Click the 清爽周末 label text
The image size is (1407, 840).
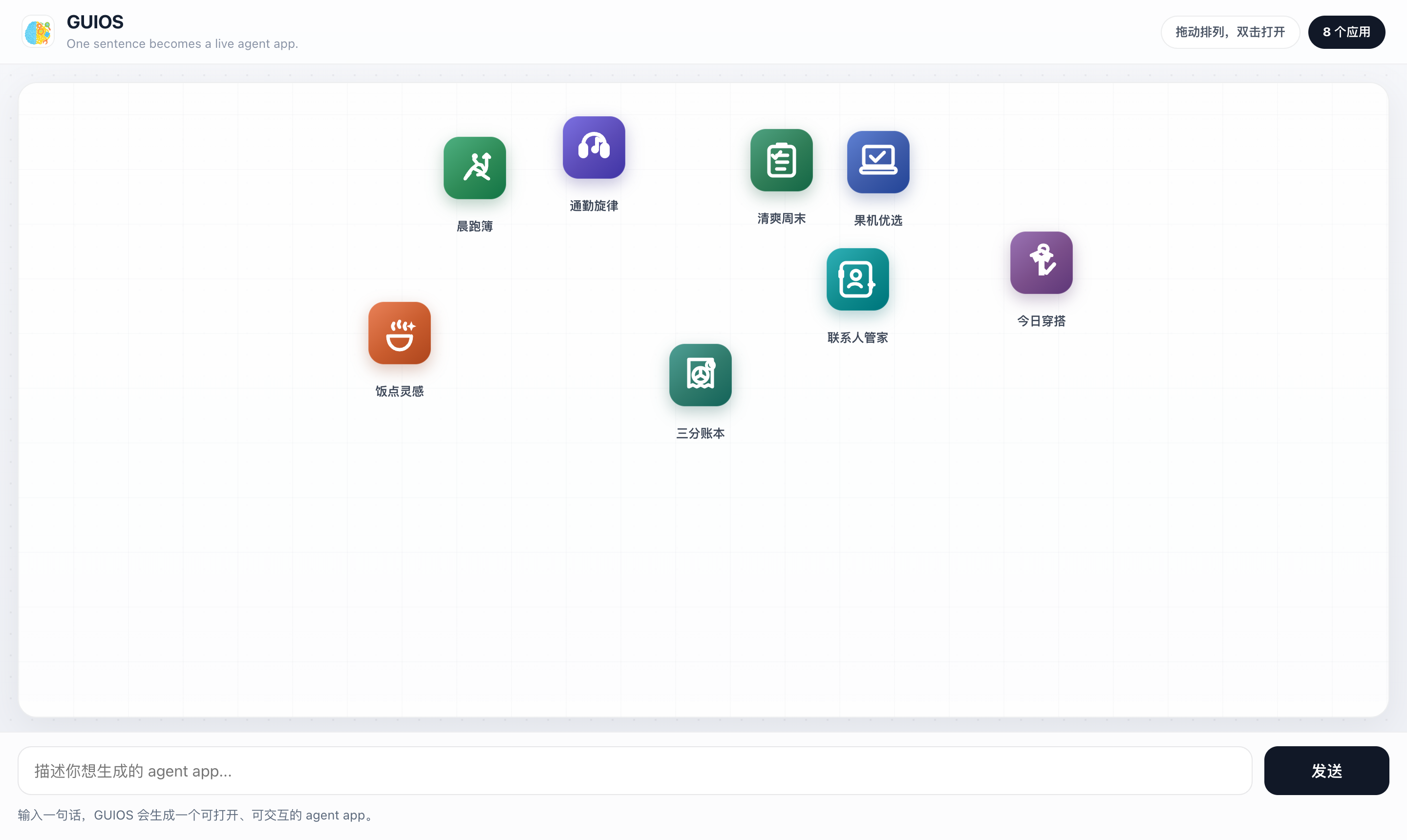coord(781,218)
